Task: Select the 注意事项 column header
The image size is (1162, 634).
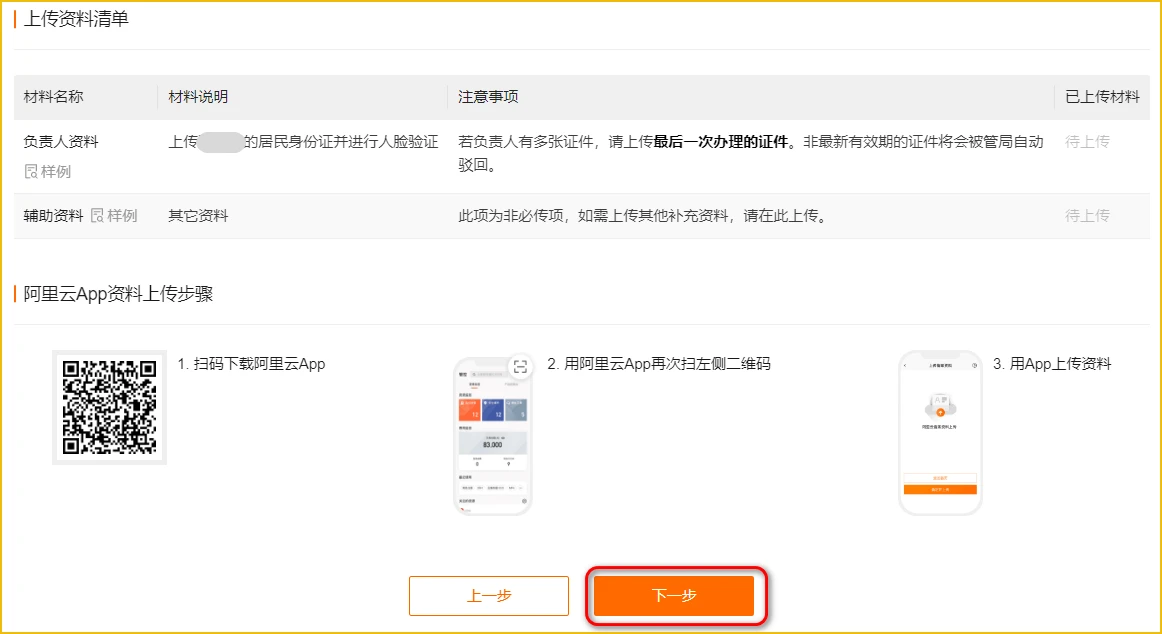Action: [488, 97]
